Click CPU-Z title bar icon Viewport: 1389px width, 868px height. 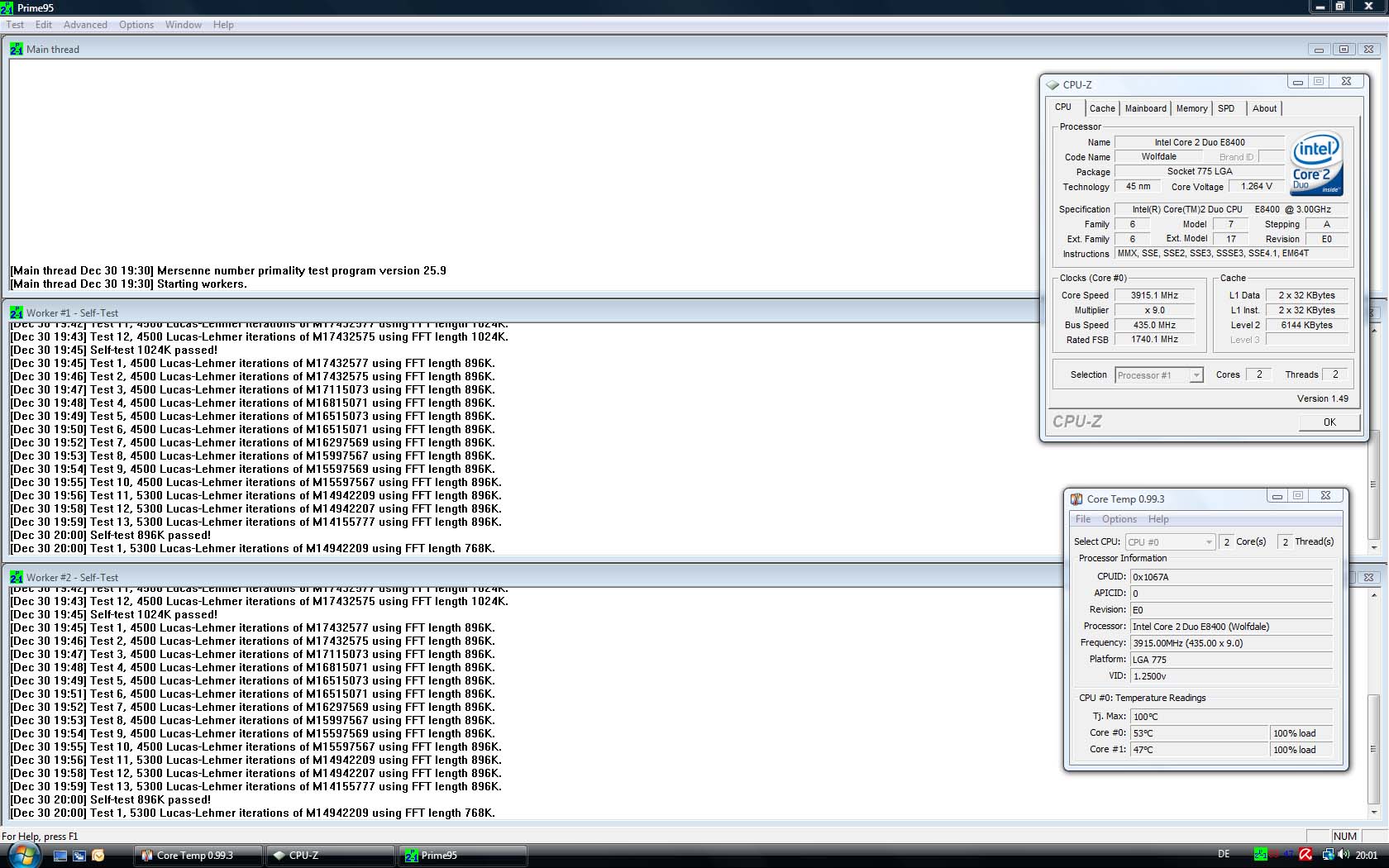[1052, 84]
